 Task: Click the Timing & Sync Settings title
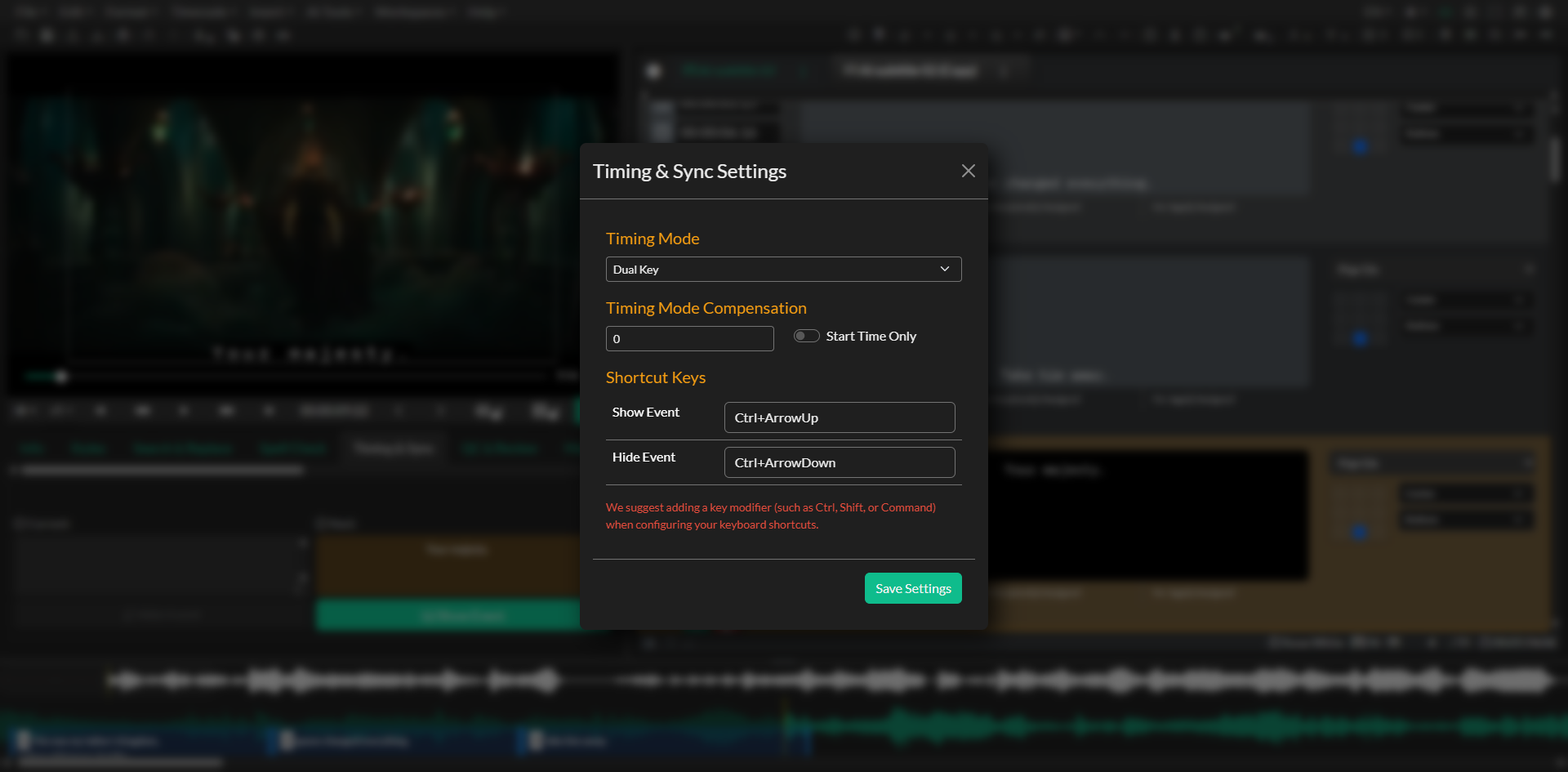coord(689,172)
